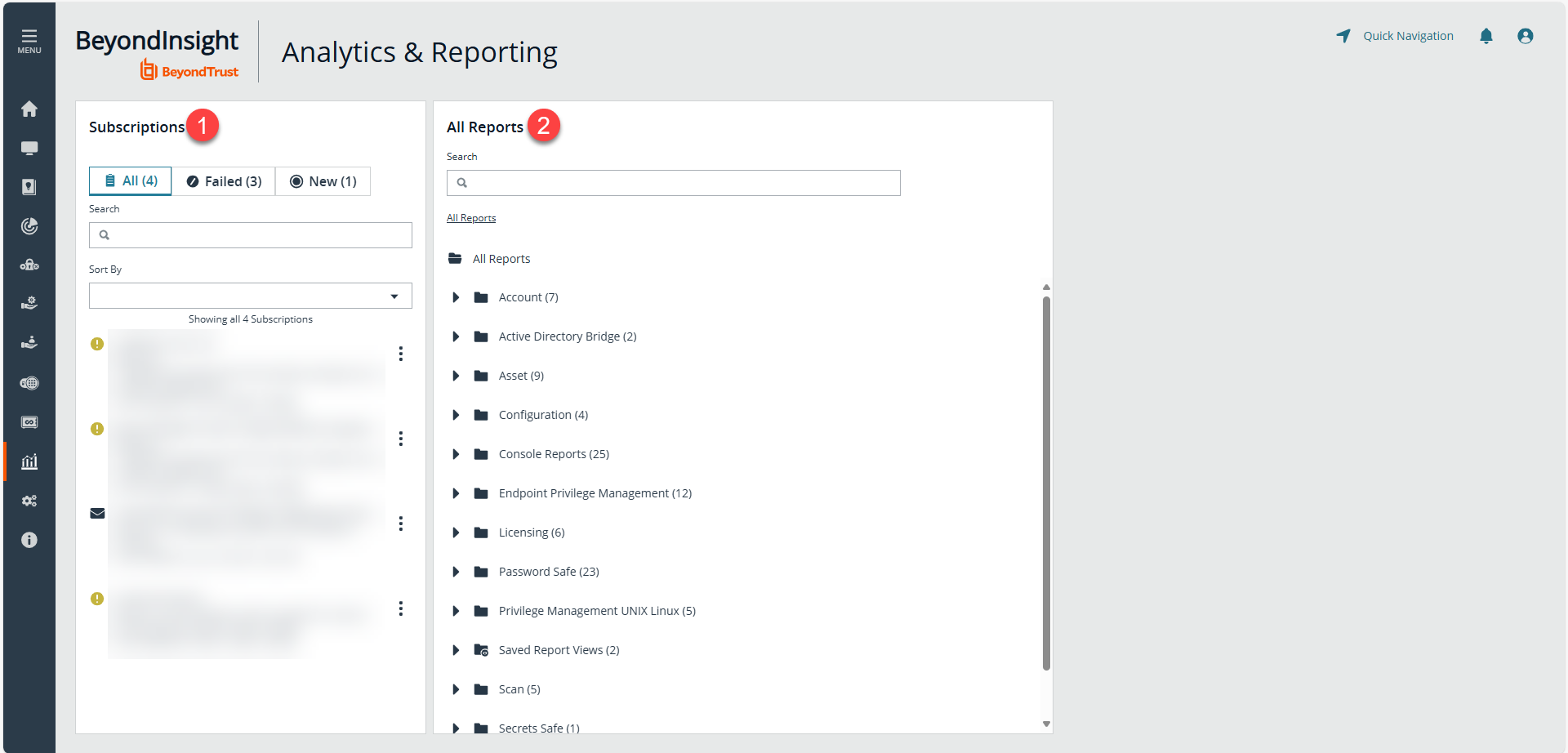Expand the Active Directory Bridge folder

tap(456, 336)
